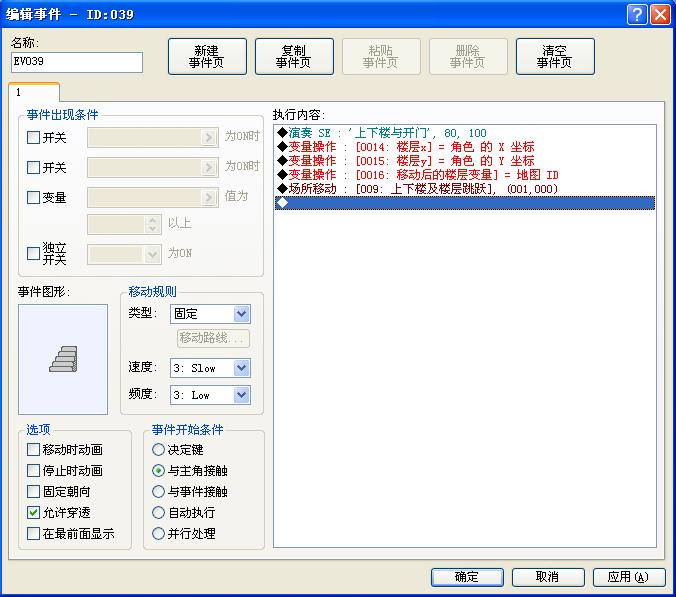Click the 名称 input field EV039
676x597 pixels.
(77, 62)
